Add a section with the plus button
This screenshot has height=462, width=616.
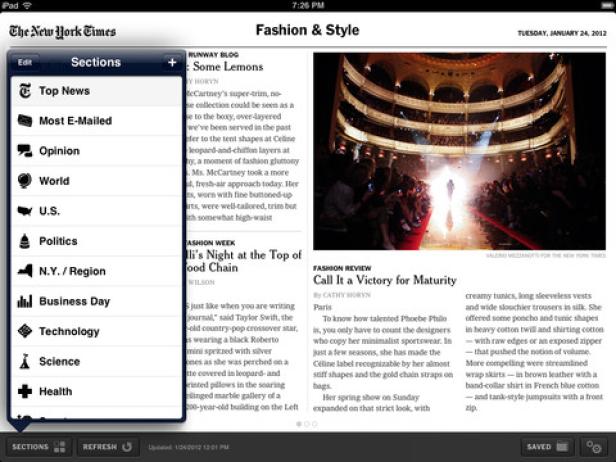point(172,62)
